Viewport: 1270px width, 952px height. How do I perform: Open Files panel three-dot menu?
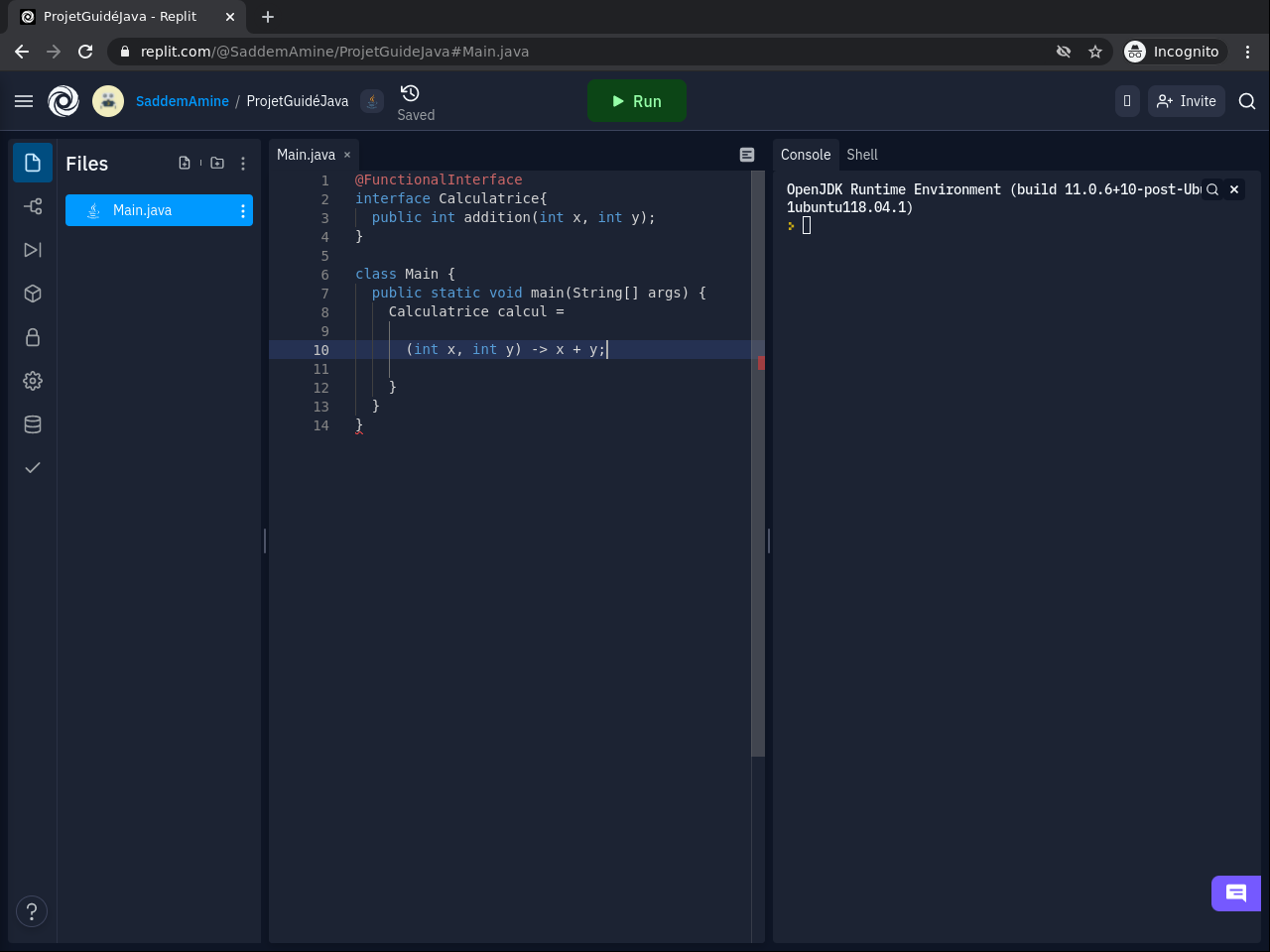click(243, 164)
